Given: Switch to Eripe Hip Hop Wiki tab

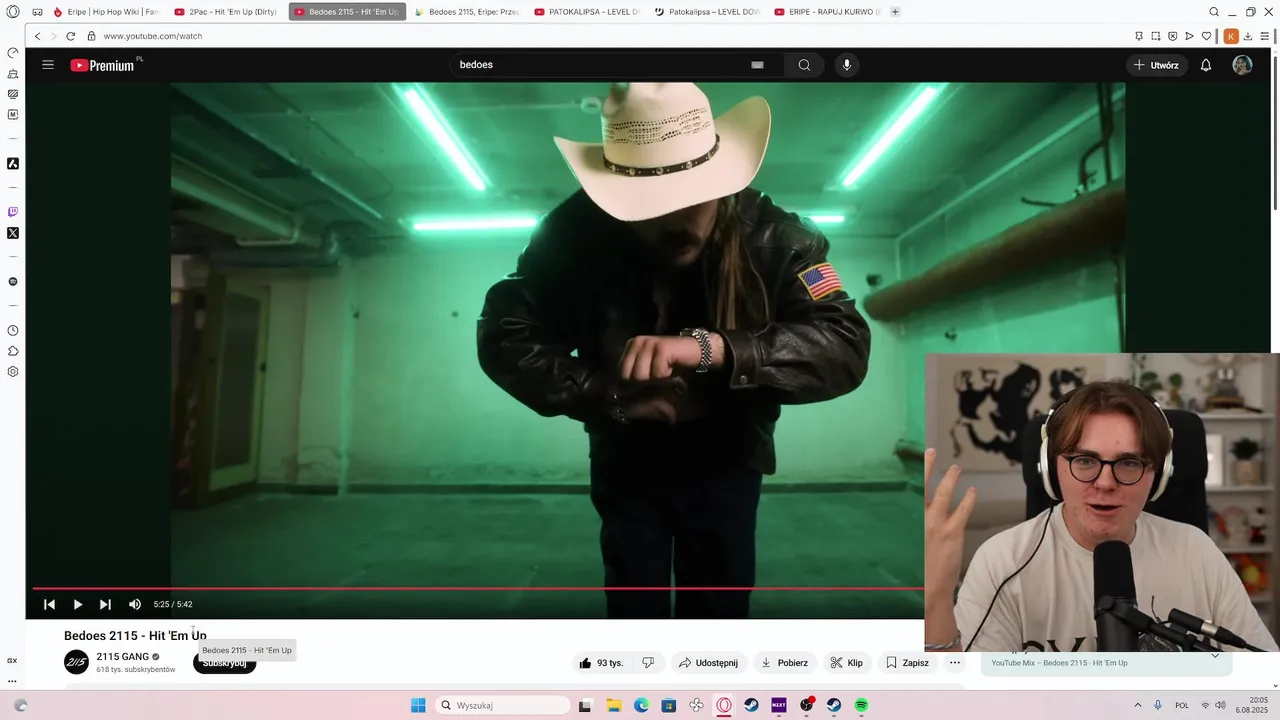Looking at the screenshot, I should tap(105, 12).
